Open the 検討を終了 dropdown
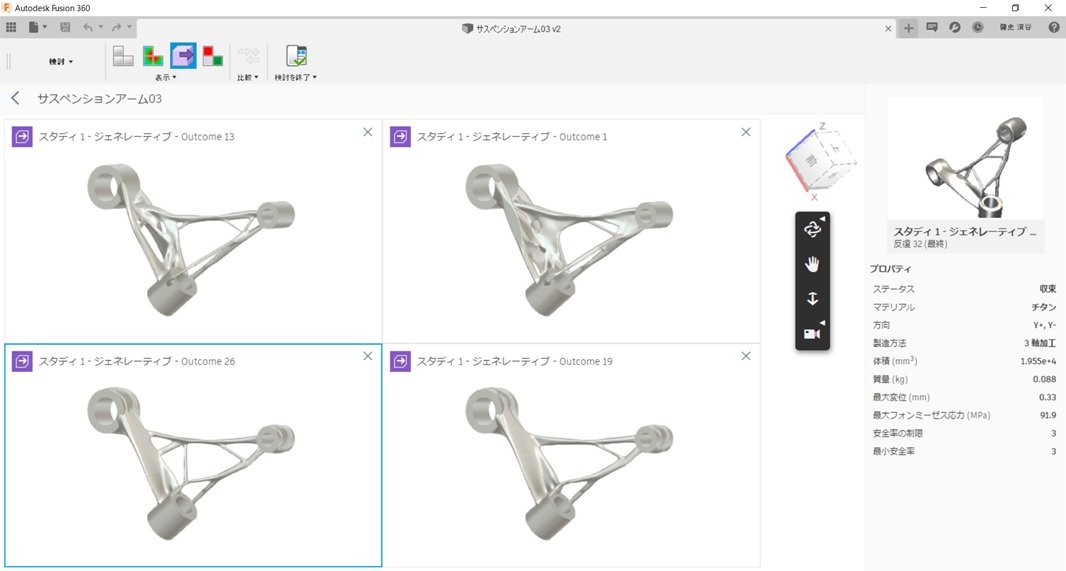Viewport: 1066px width, 571px height. (x=295, y=77)
